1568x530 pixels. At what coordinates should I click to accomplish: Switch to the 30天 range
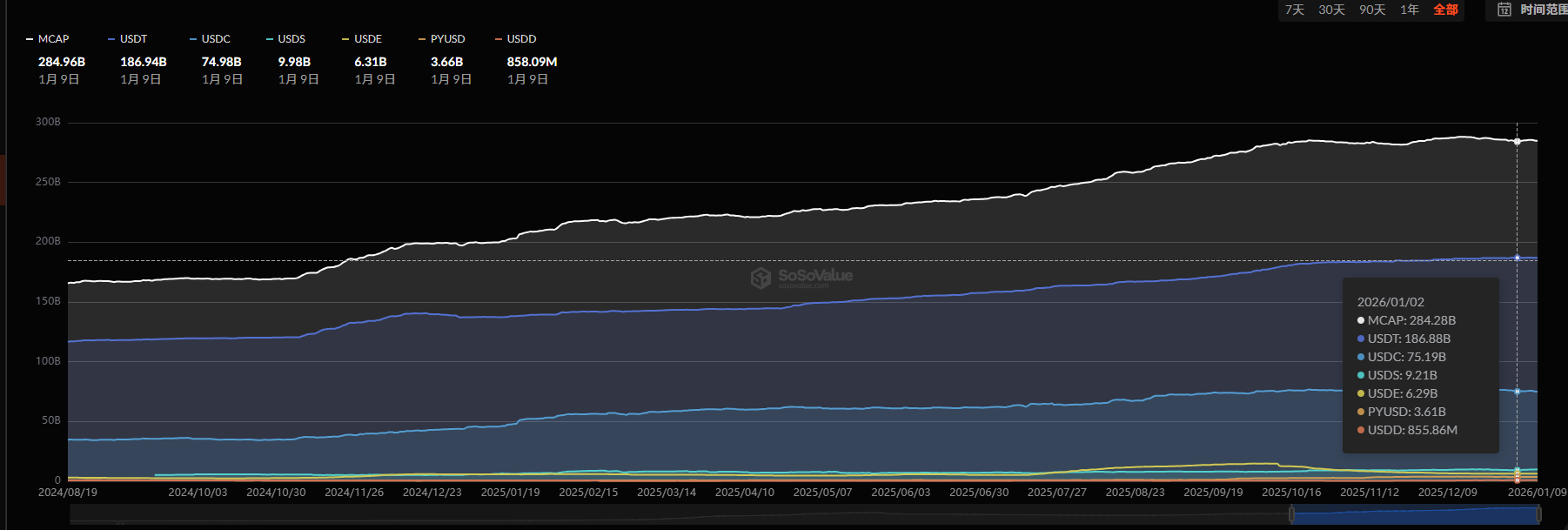point(1331,10)
